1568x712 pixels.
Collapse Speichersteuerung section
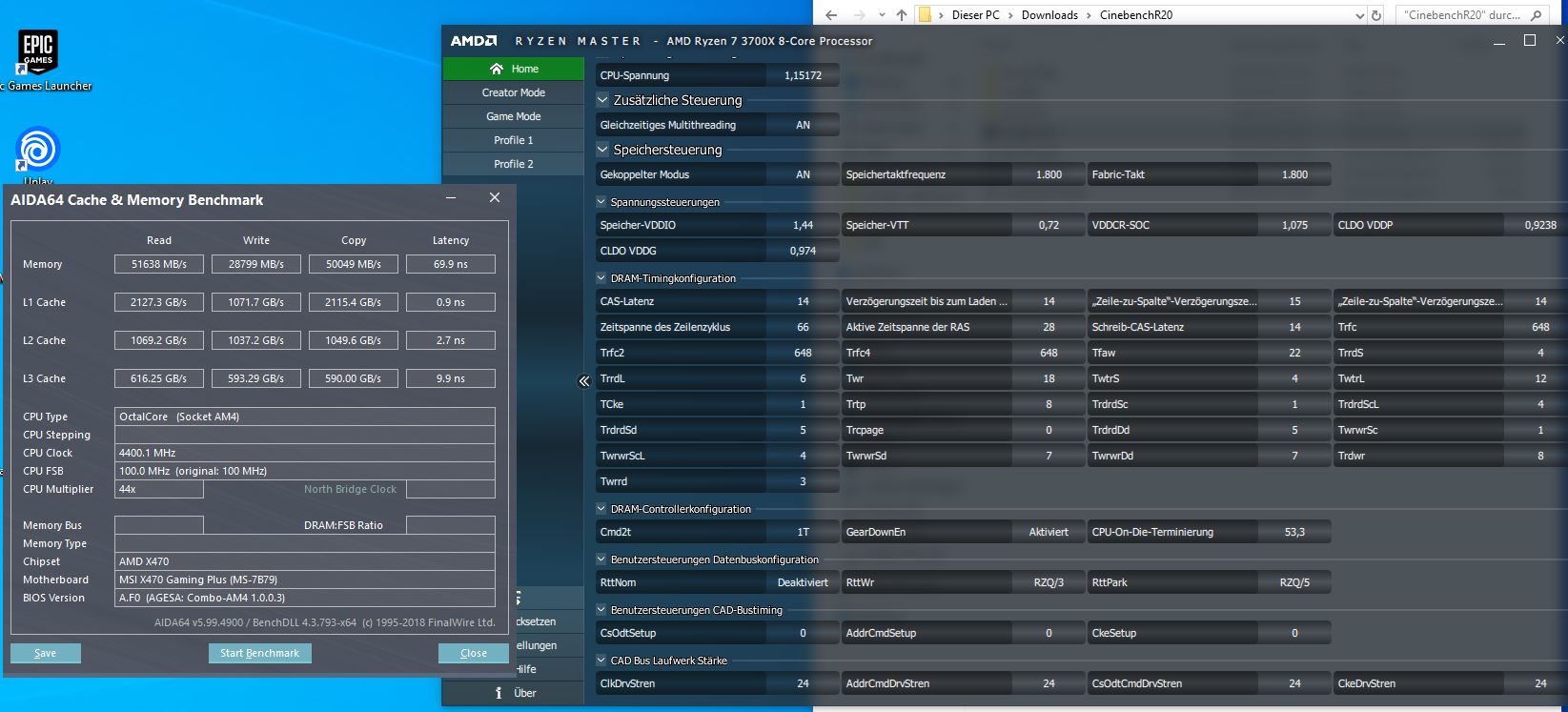(x=602, y=150)
